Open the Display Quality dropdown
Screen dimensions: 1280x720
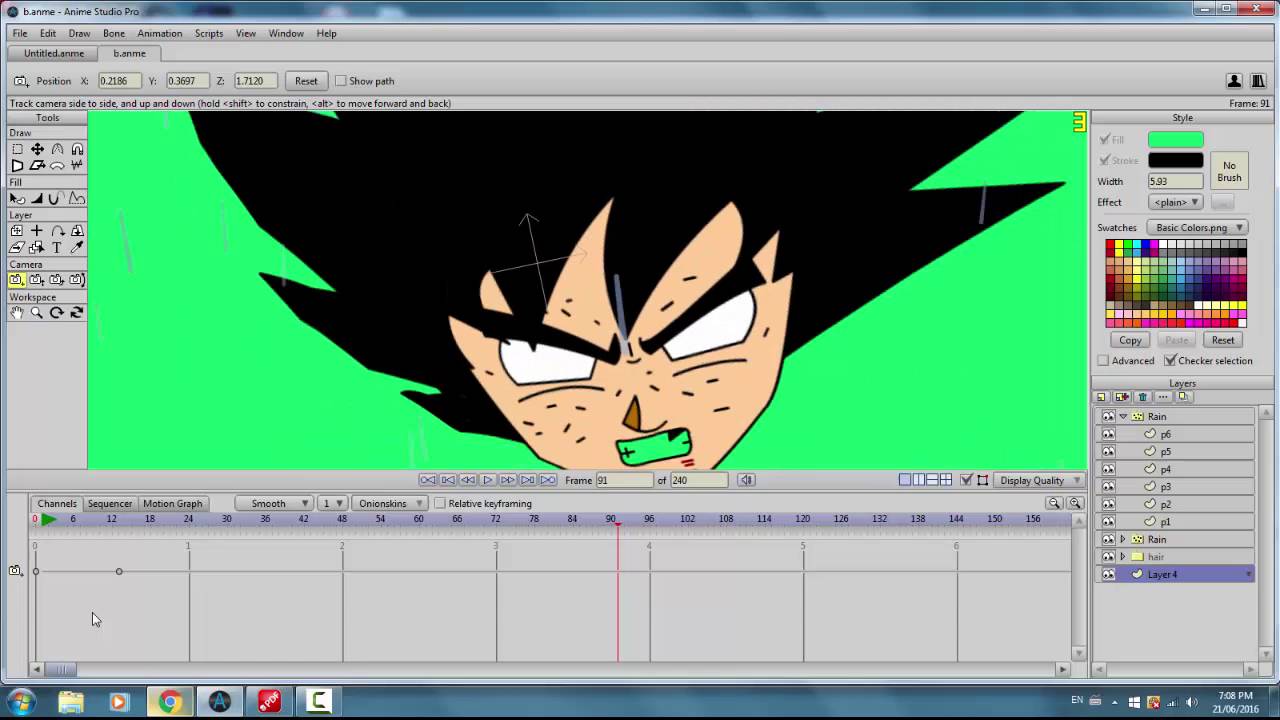[1039, 480]
